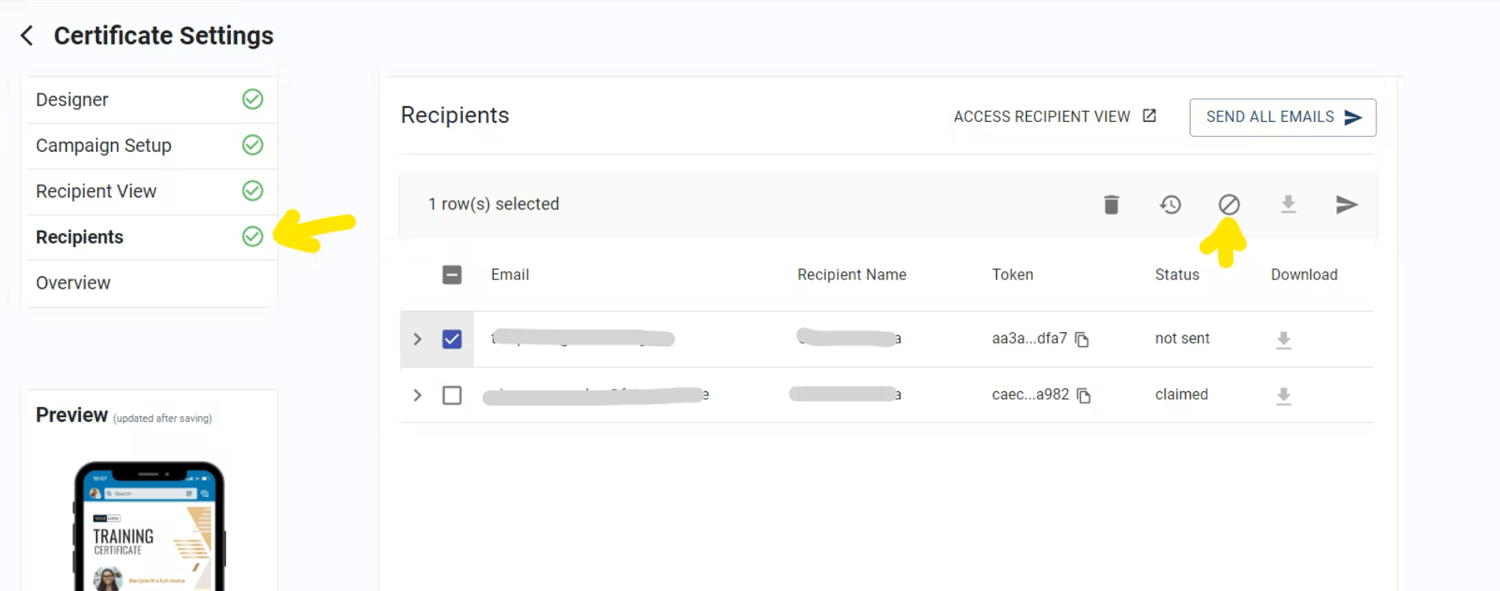This screenshot has height=591, width=1500.
Task: Switch to the Overview section
Action: [x=73, y=283]
